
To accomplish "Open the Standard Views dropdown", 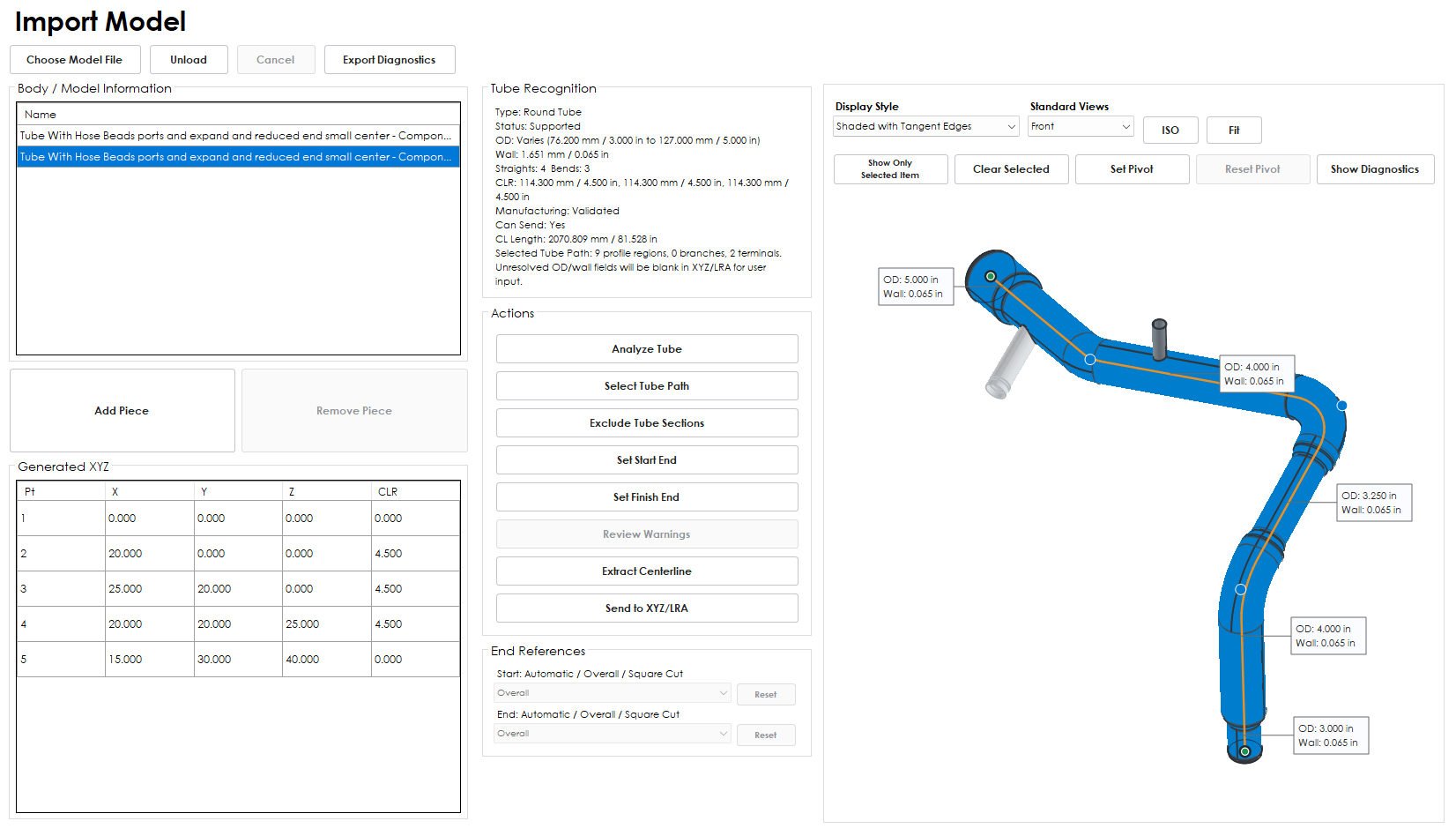I will pos(1081,126).
